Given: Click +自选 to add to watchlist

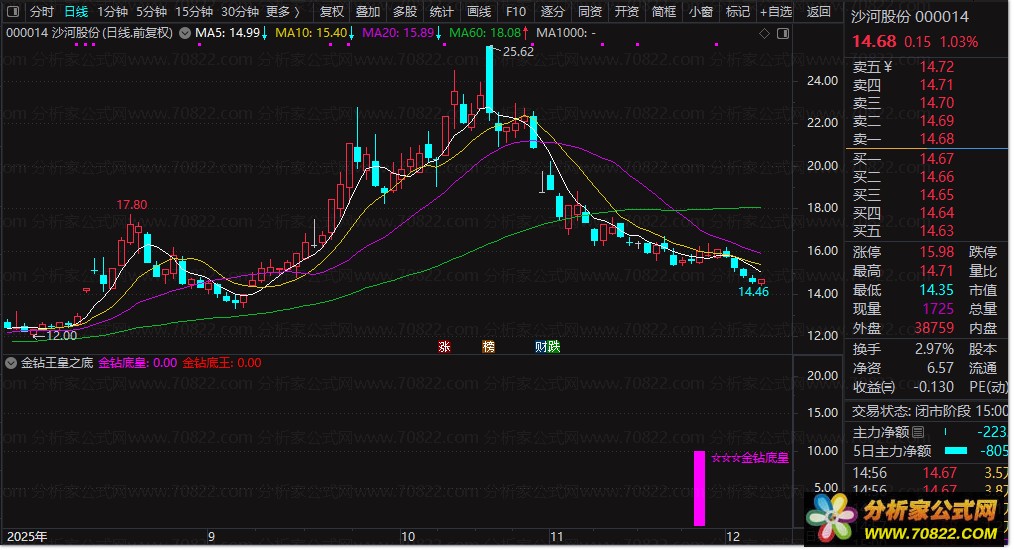Looking at the screenshot, I should coord(775,12).
